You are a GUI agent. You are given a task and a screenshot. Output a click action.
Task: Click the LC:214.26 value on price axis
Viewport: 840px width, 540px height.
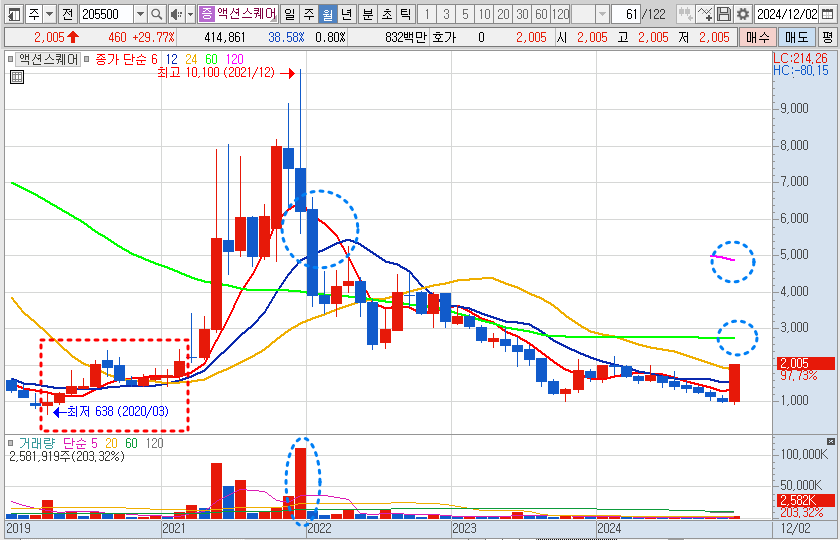pos(800,58)
